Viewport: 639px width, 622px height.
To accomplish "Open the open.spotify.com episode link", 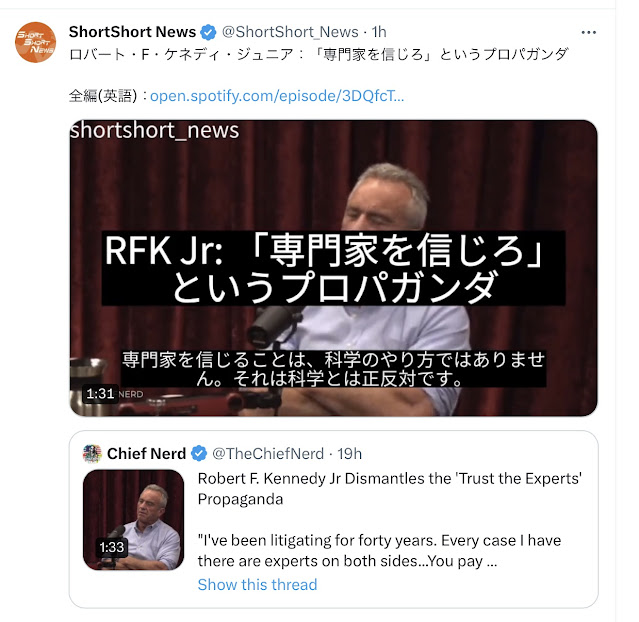I will point(277,96).
